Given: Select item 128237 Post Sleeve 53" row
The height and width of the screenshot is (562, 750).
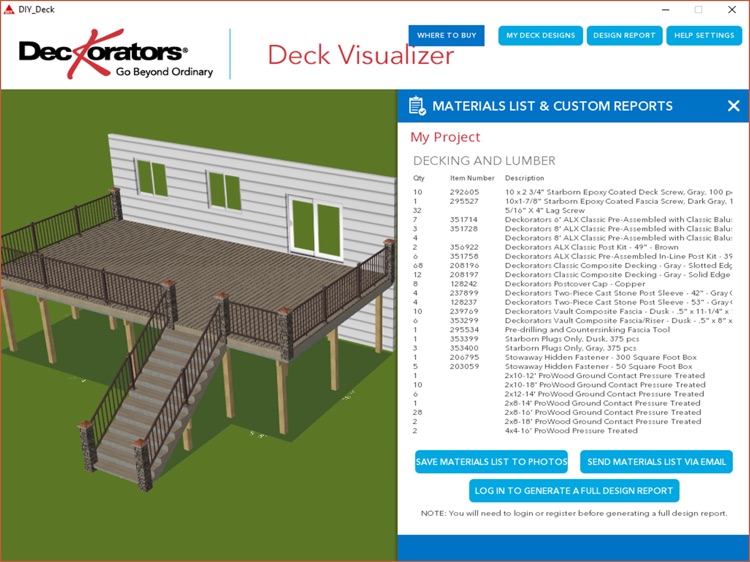Looking at the screenshot, I should (573, 302).
